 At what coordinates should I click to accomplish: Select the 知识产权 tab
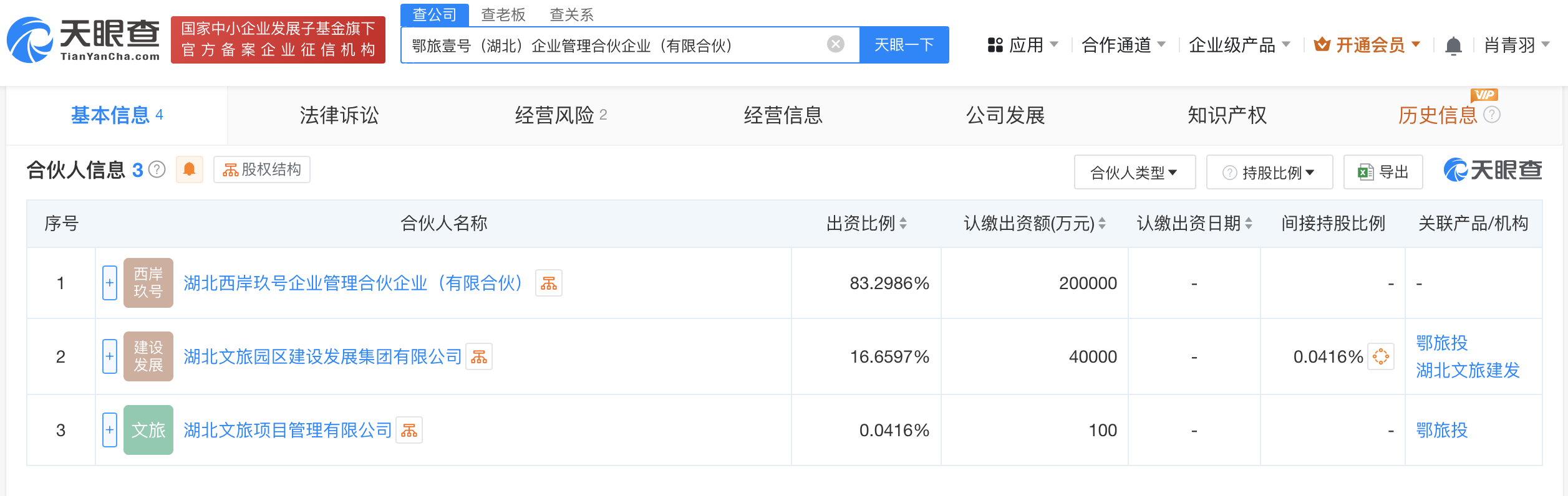1227,115
